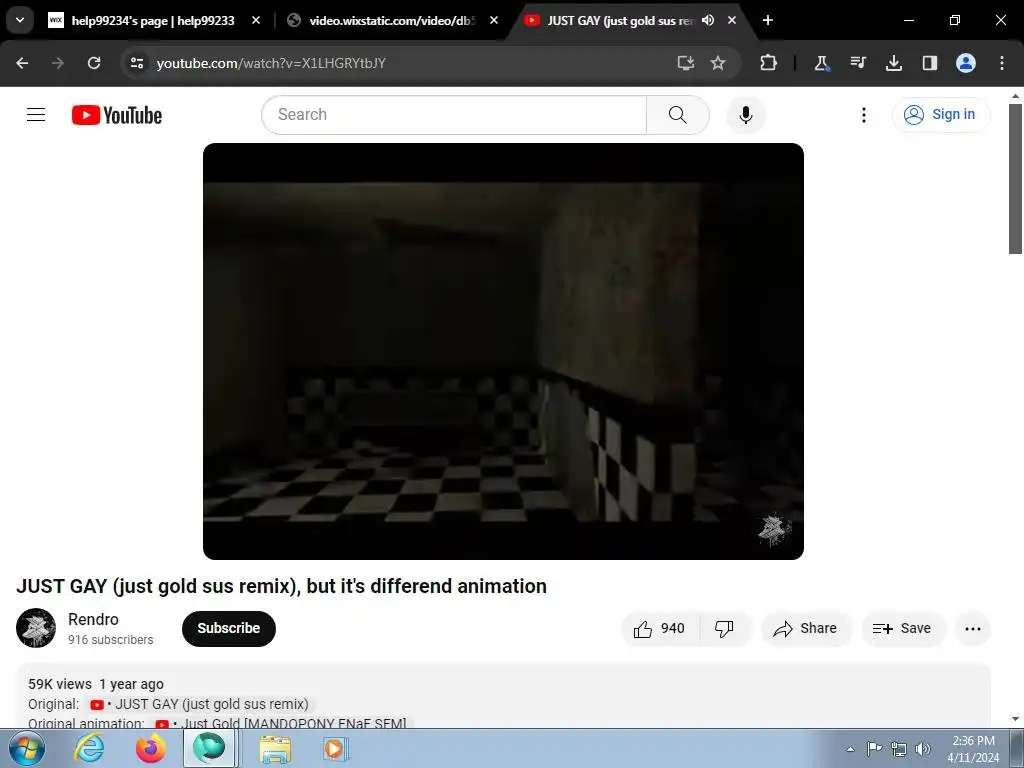This screenshot has height=768, width=1024.
Task: Click the video player to pause
Action: pos(503,351)
